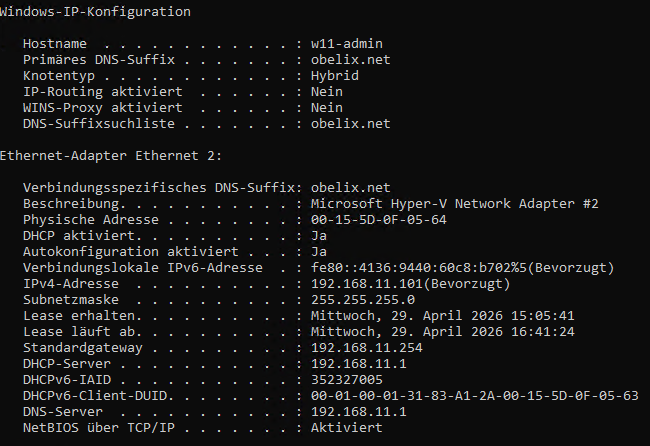Click the hostname value w11-admin
650x446 pixels.
[x=347, y=44]
